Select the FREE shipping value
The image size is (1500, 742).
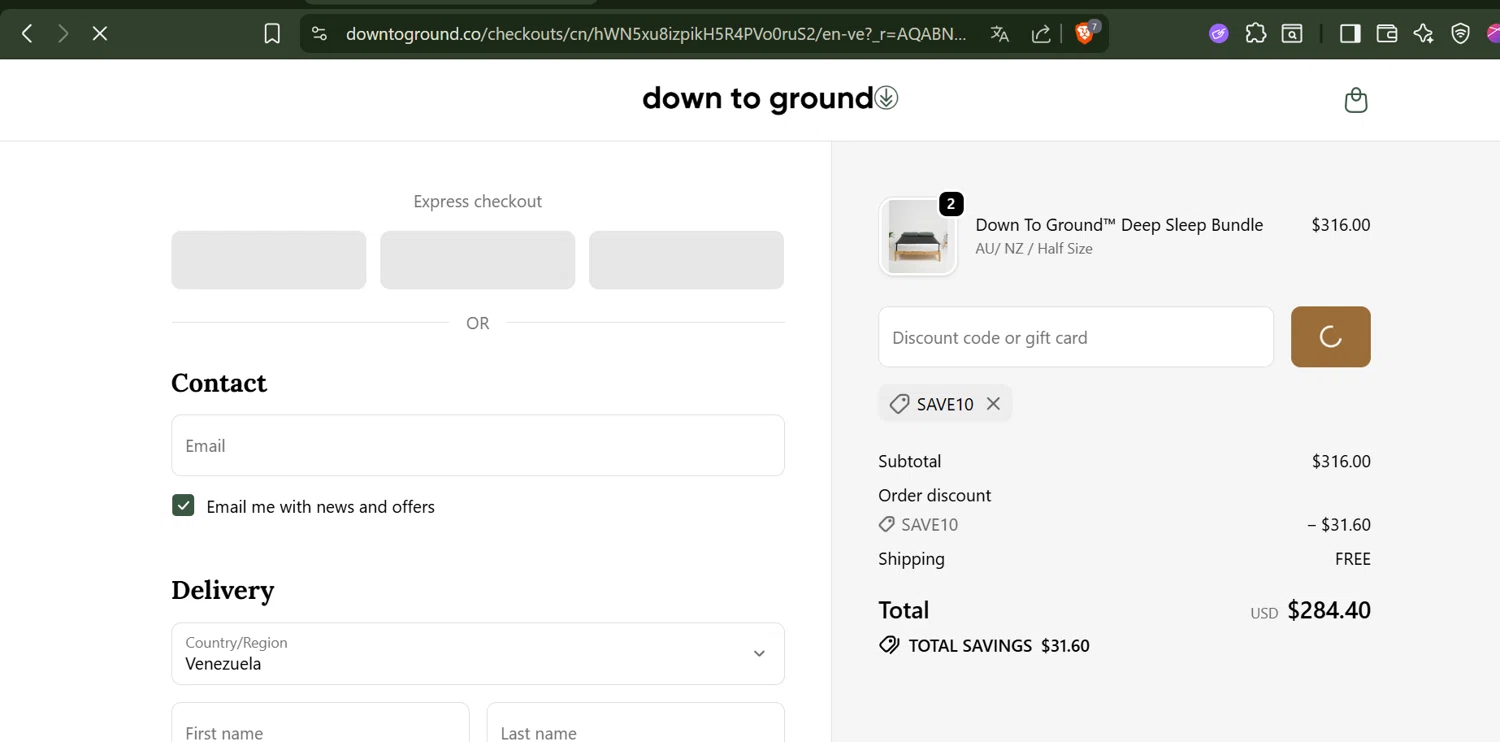pyautogui.click(x=1353, y=559)
